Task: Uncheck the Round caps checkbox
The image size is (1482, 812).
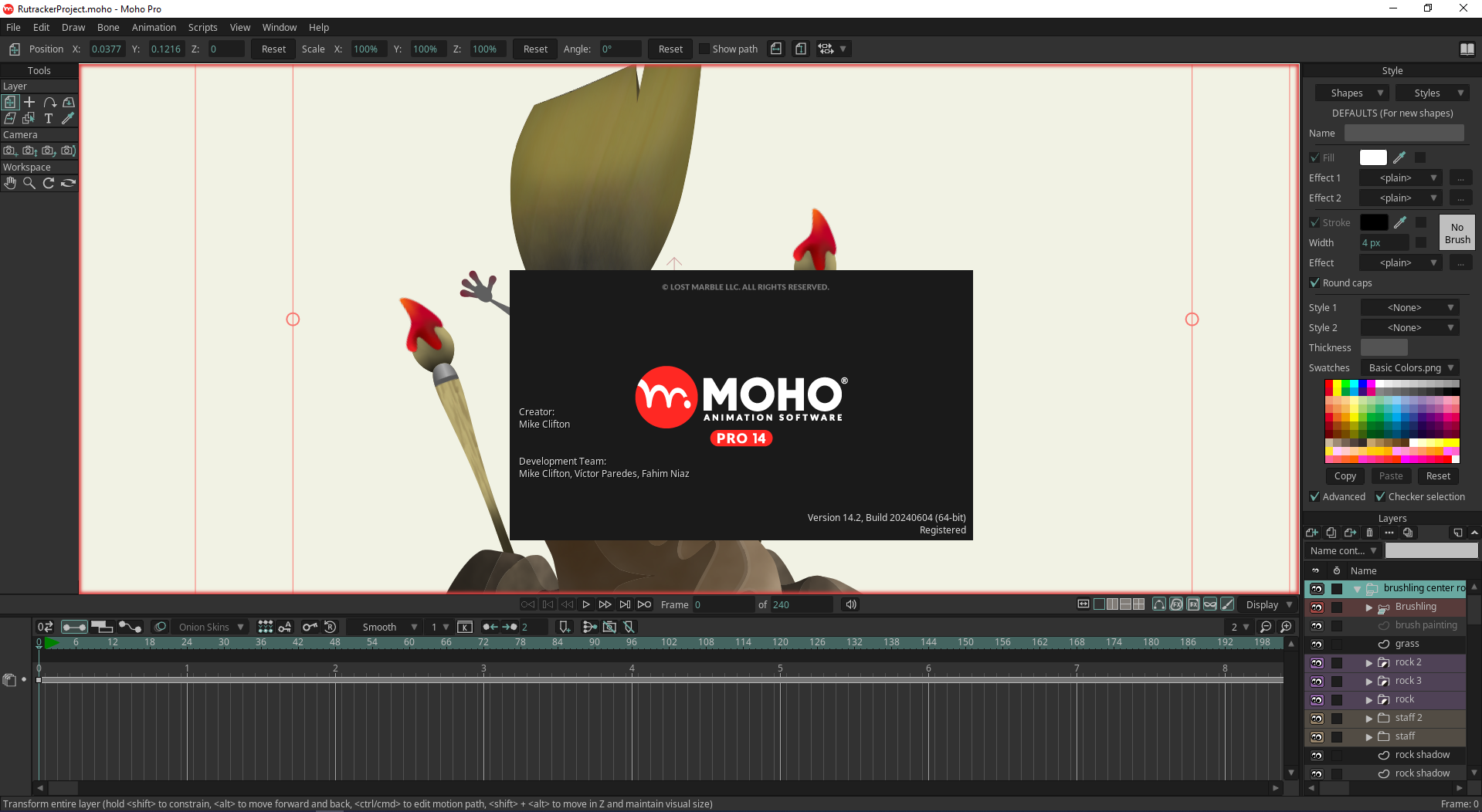Action: tap(1314, 283)
